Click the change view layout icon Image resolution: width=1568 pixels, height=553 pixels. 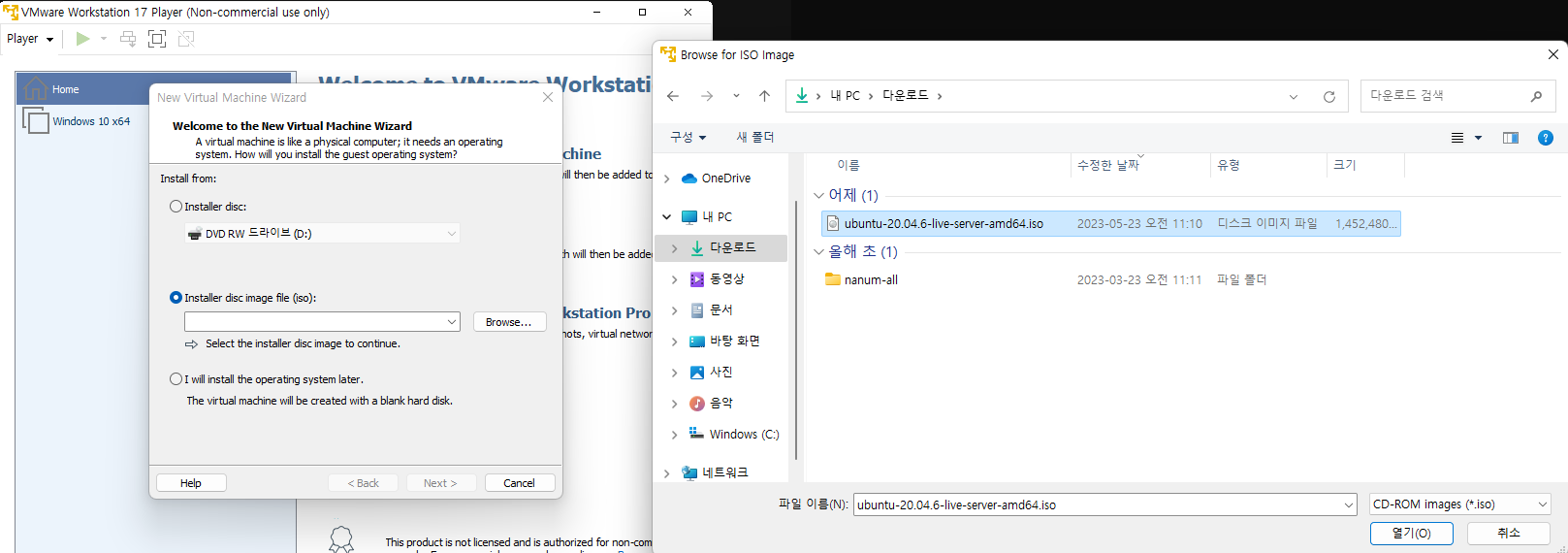coord(1456,138)
